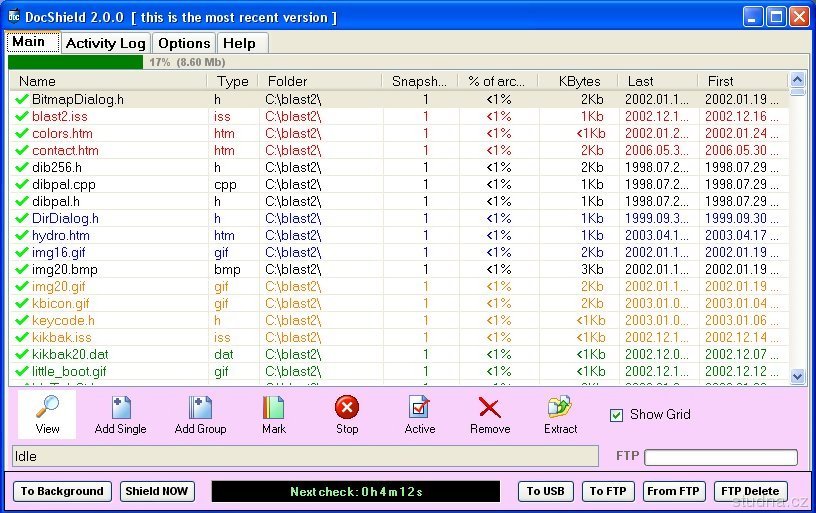Click green checkmark beside hydro.htm
This screenshot has width=816, height=513.
(x=21, y=235)
